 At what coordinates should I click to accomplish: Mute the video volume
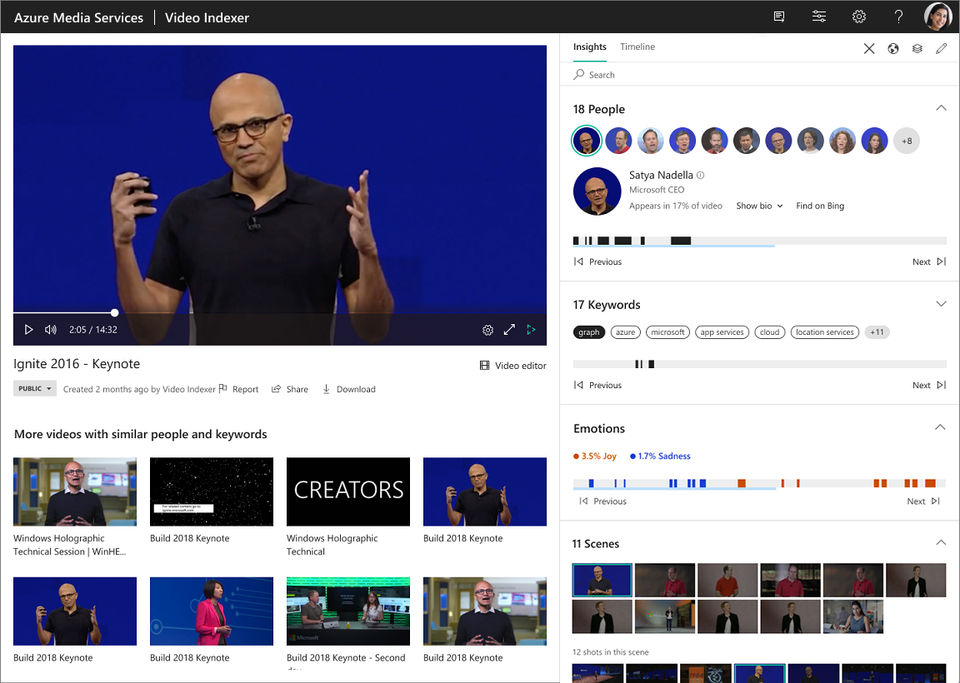(x=51, y=329)
